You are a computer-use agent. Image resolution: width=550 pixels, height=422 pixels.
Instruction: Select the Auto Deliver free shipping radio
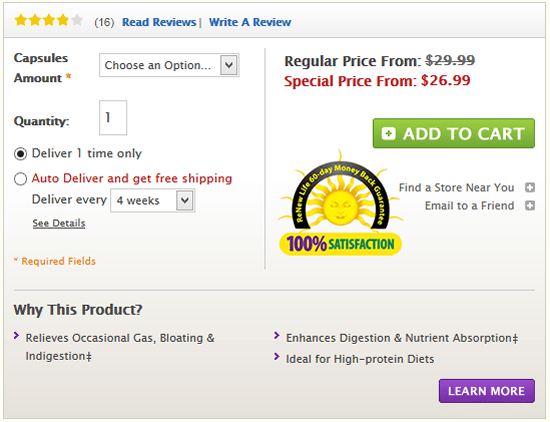(x=20, y=179)
